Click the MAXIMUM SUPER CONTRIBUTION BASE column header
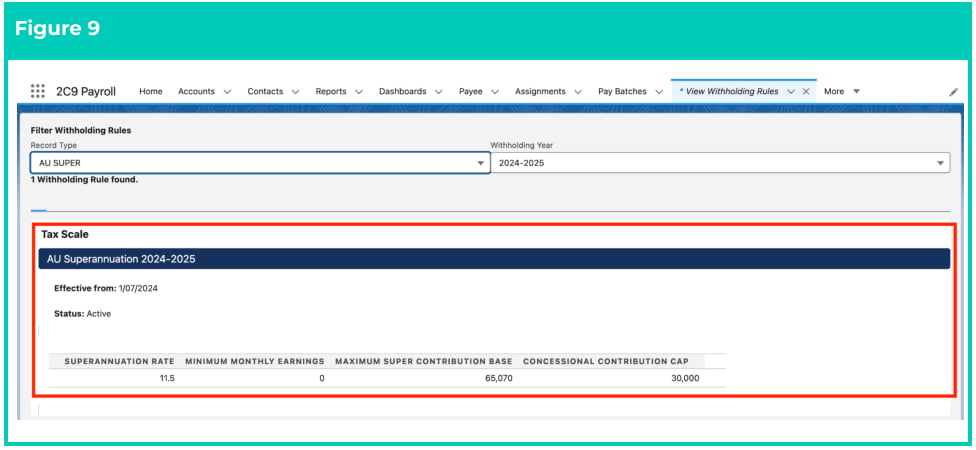Image resolution: width=976 pixels, height=450 pixels. click(424, 361)
